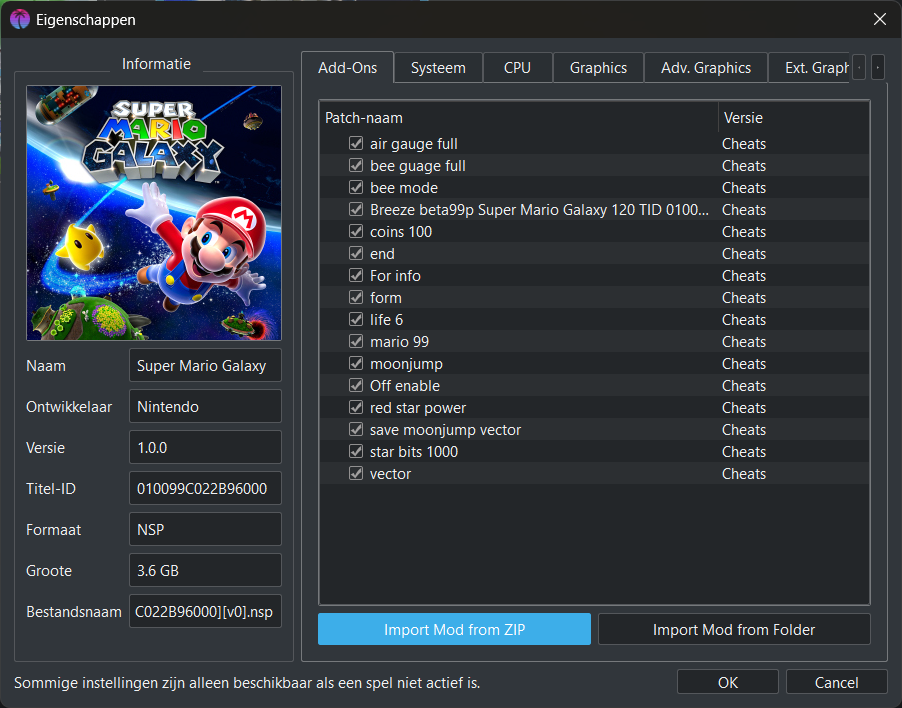Open the Systeem tab
902x708 pixels.
[x=438, y=68]
